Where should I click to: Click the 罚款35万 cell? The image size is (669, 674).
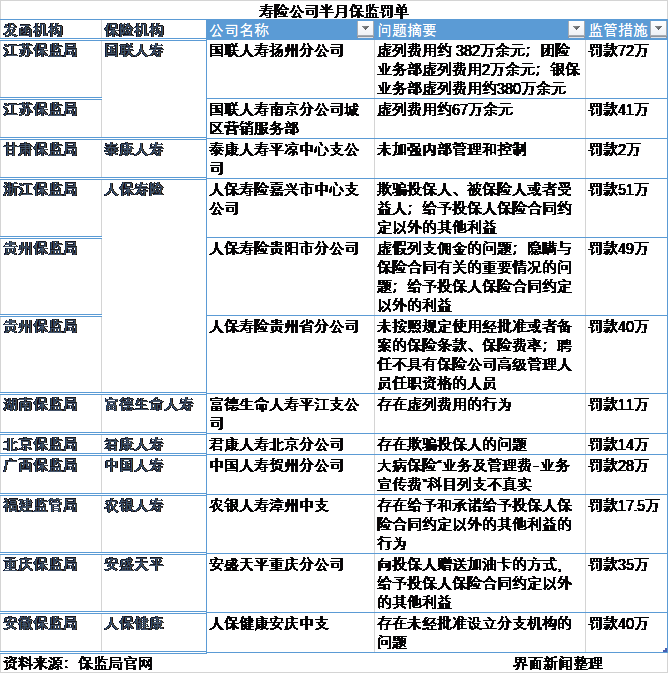[626, 583]
